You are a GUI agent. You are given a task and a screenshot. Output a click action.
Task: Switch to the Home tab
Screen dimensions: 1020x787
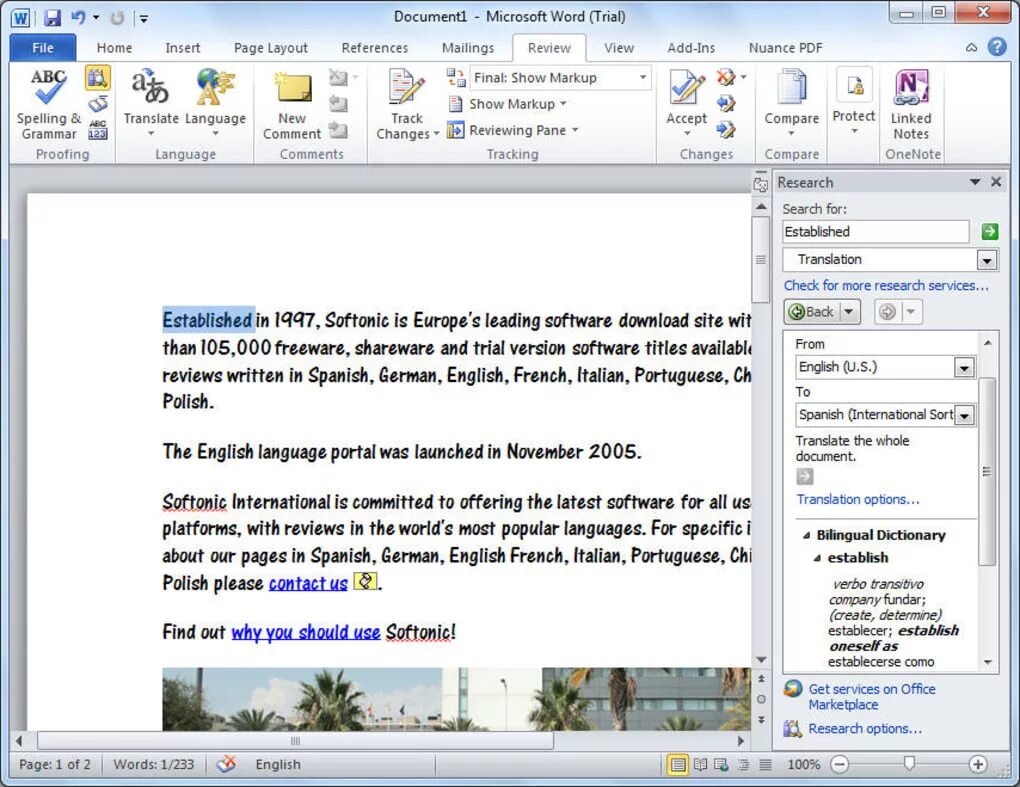[114, 47]
